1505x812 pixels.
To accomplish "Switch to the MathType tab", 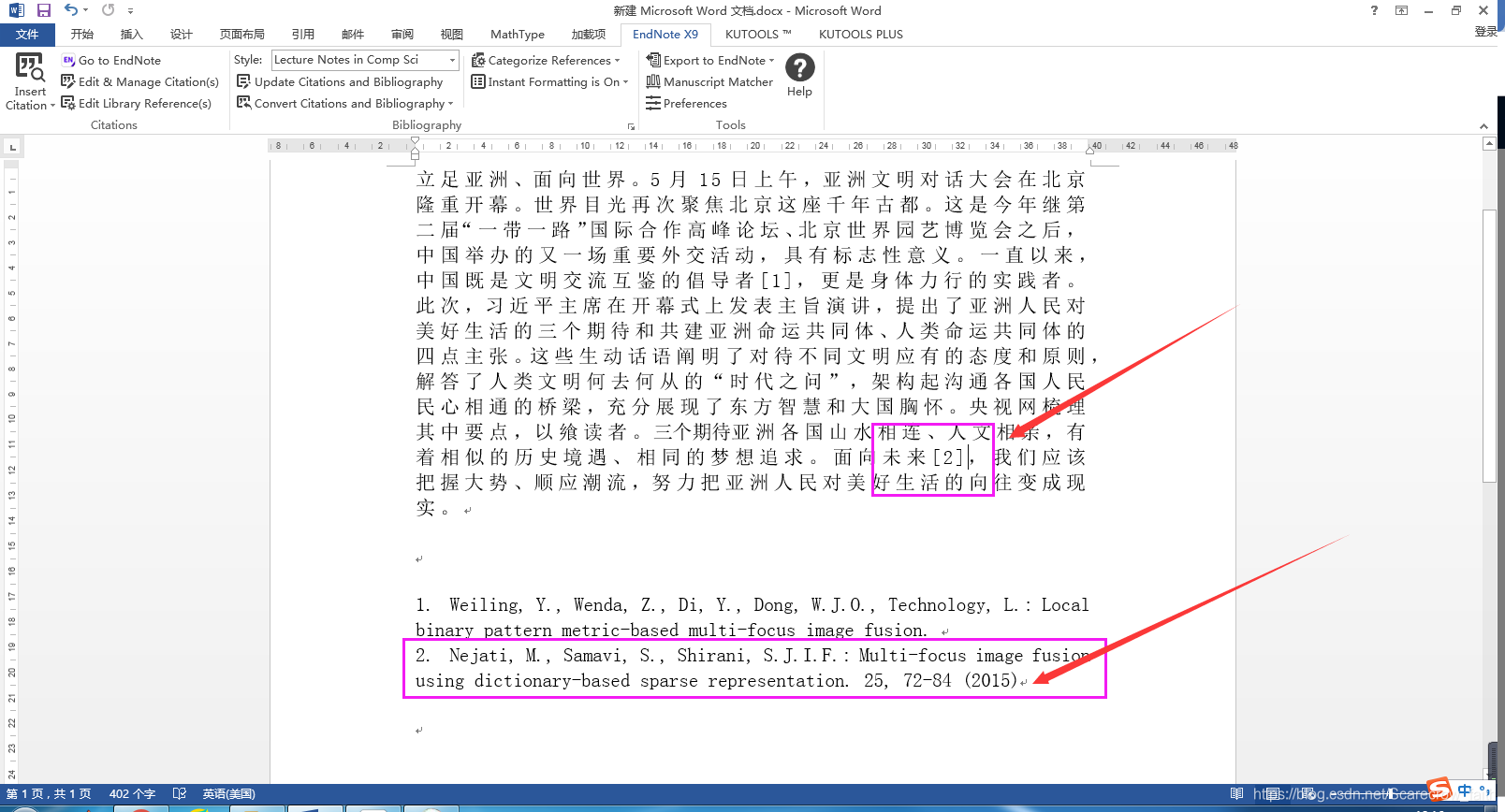I will [x=518, y=35].
